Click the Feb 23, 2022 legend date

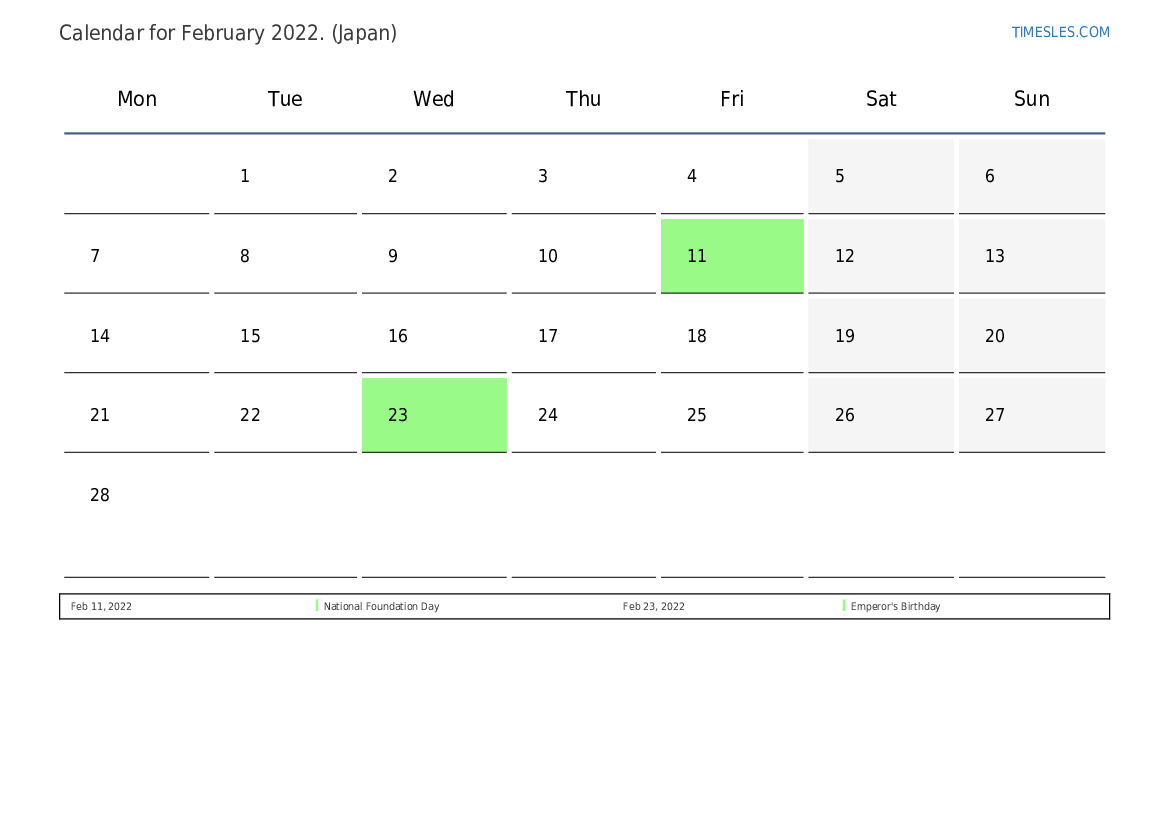654,606
